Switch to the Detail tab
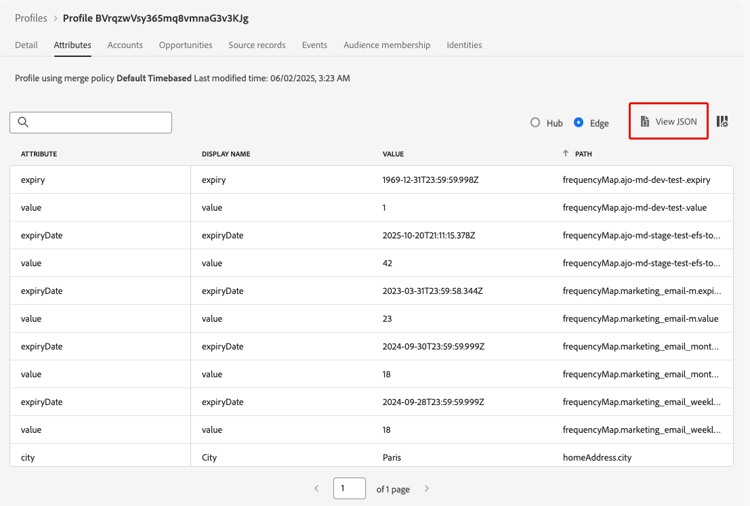The image size is (750, 506). tap(26, 45)
